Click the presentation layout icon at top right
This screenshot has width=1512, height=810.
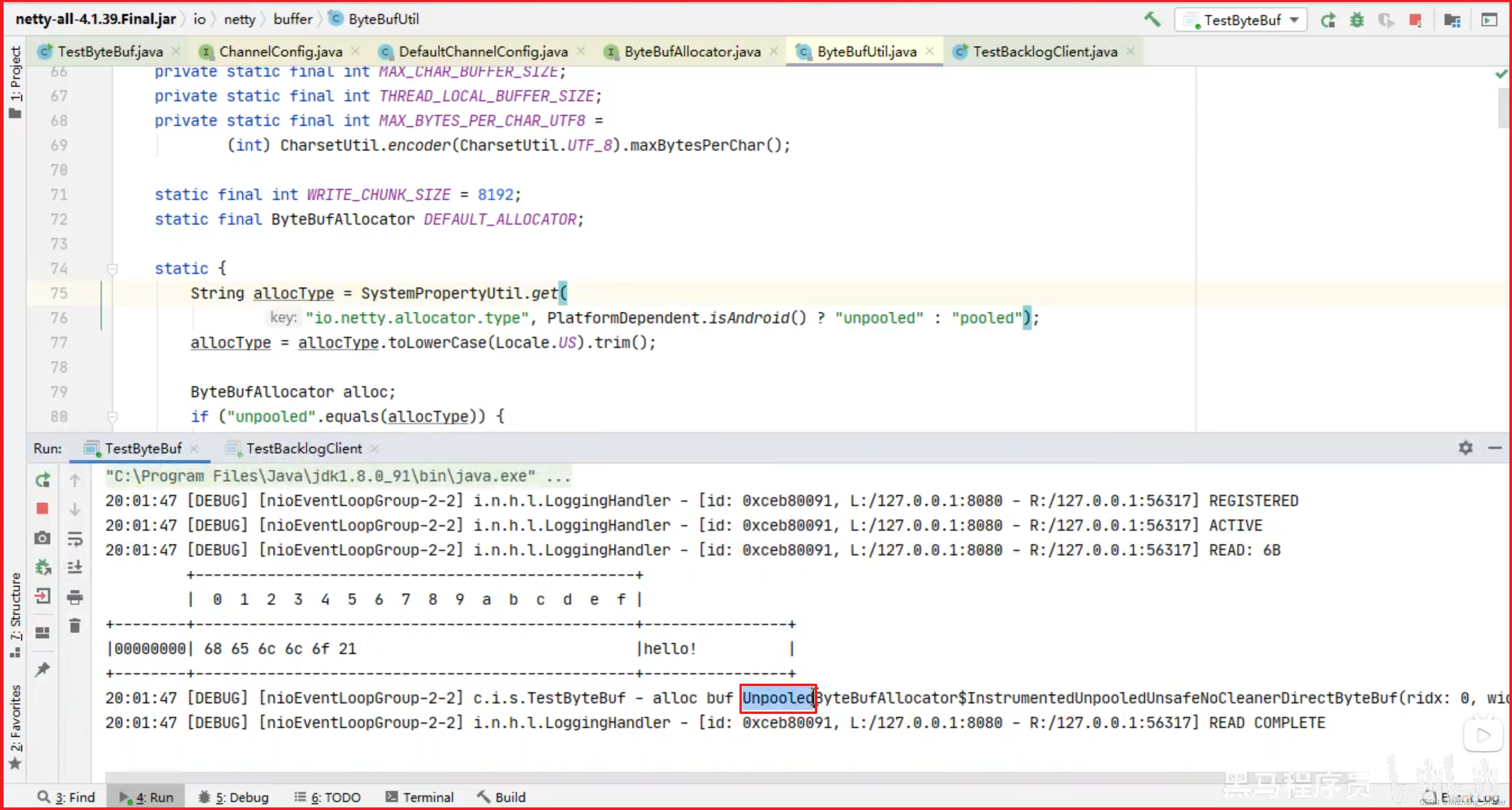(1489, 20)
